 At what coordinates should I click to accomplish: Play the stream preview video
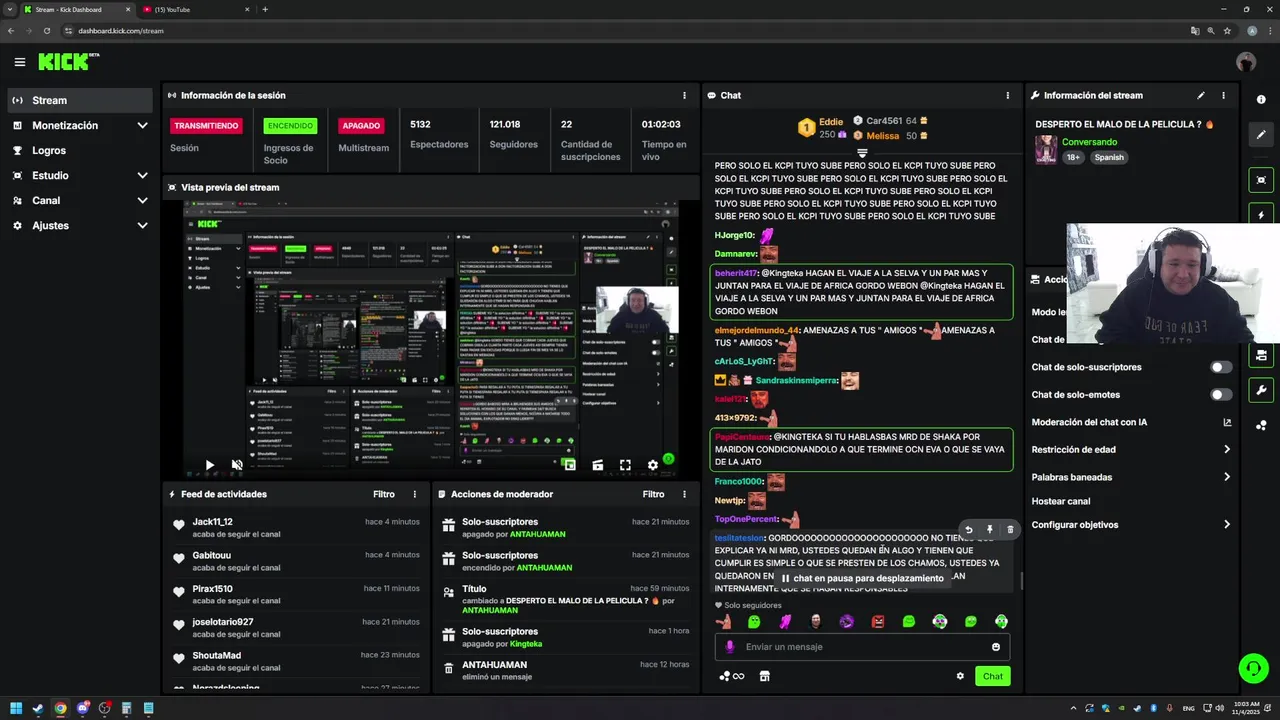point(209,465)
